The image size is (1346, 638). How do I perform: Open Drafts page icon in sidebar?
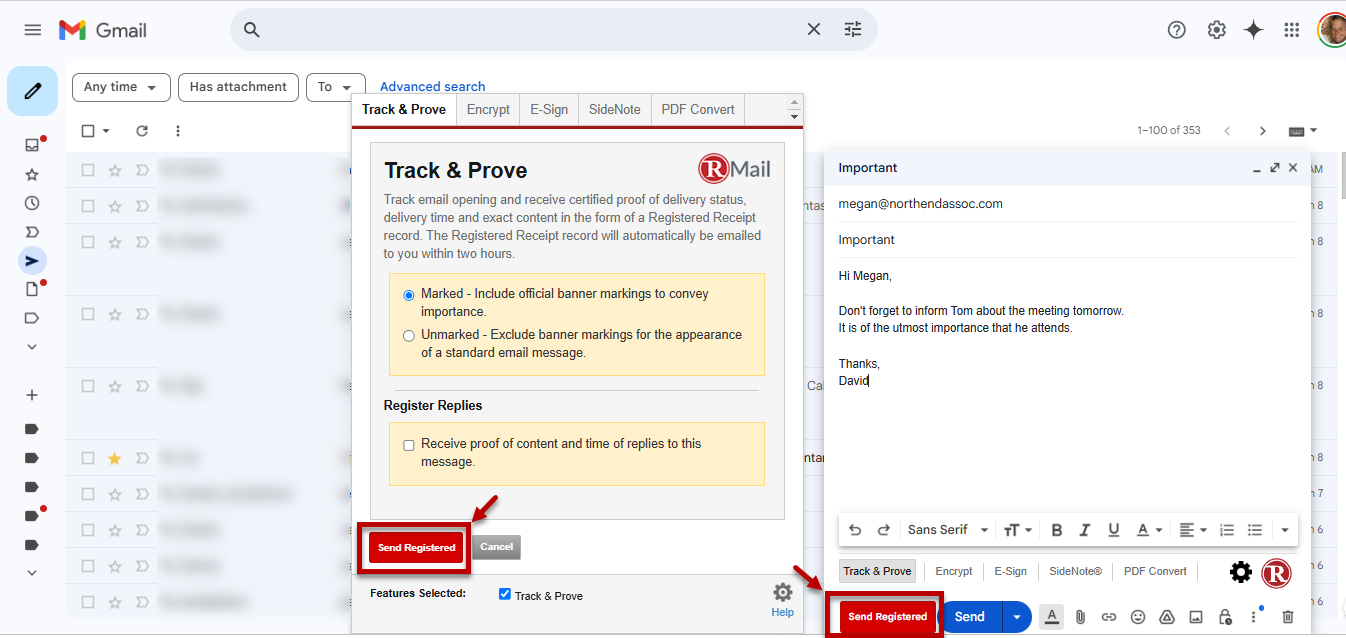pyautogui.click(x=32, y=290)
